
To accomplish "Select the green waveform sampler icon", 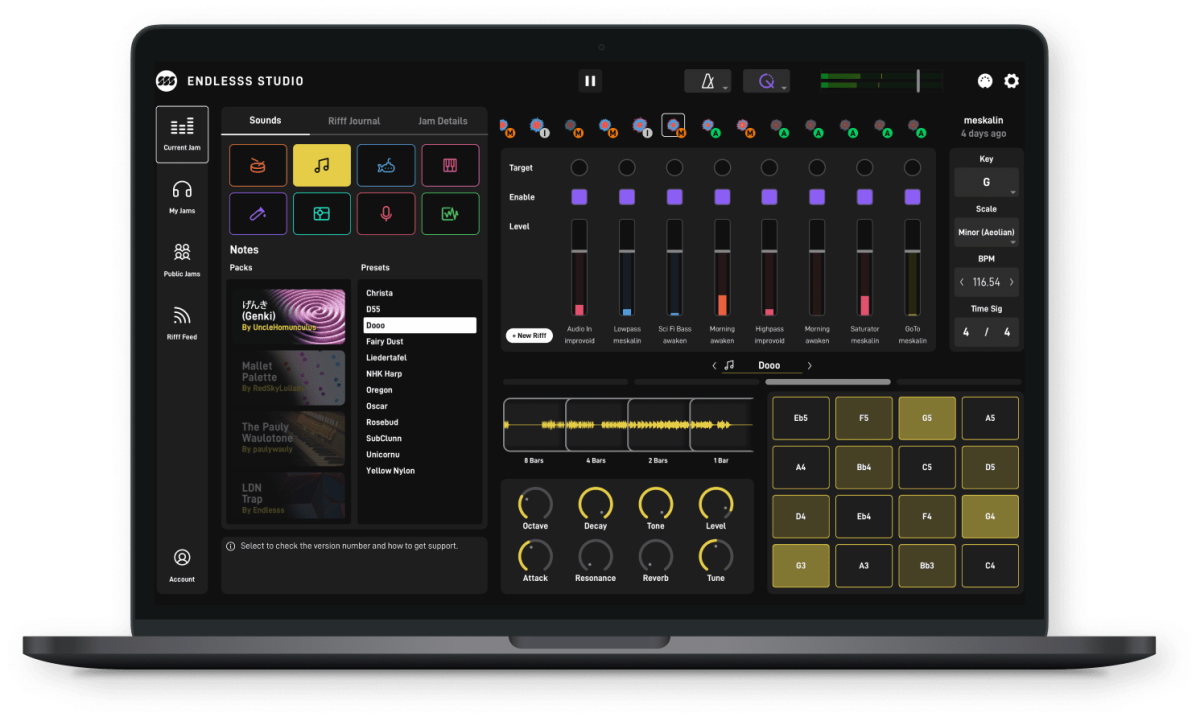I will point(450,213).
